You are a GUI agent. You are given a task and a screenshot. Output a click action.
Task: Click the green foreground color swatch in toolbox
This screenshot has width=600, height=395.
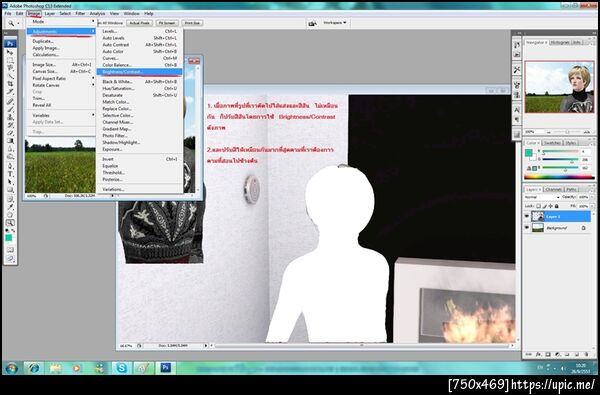[x=8, y=238]
